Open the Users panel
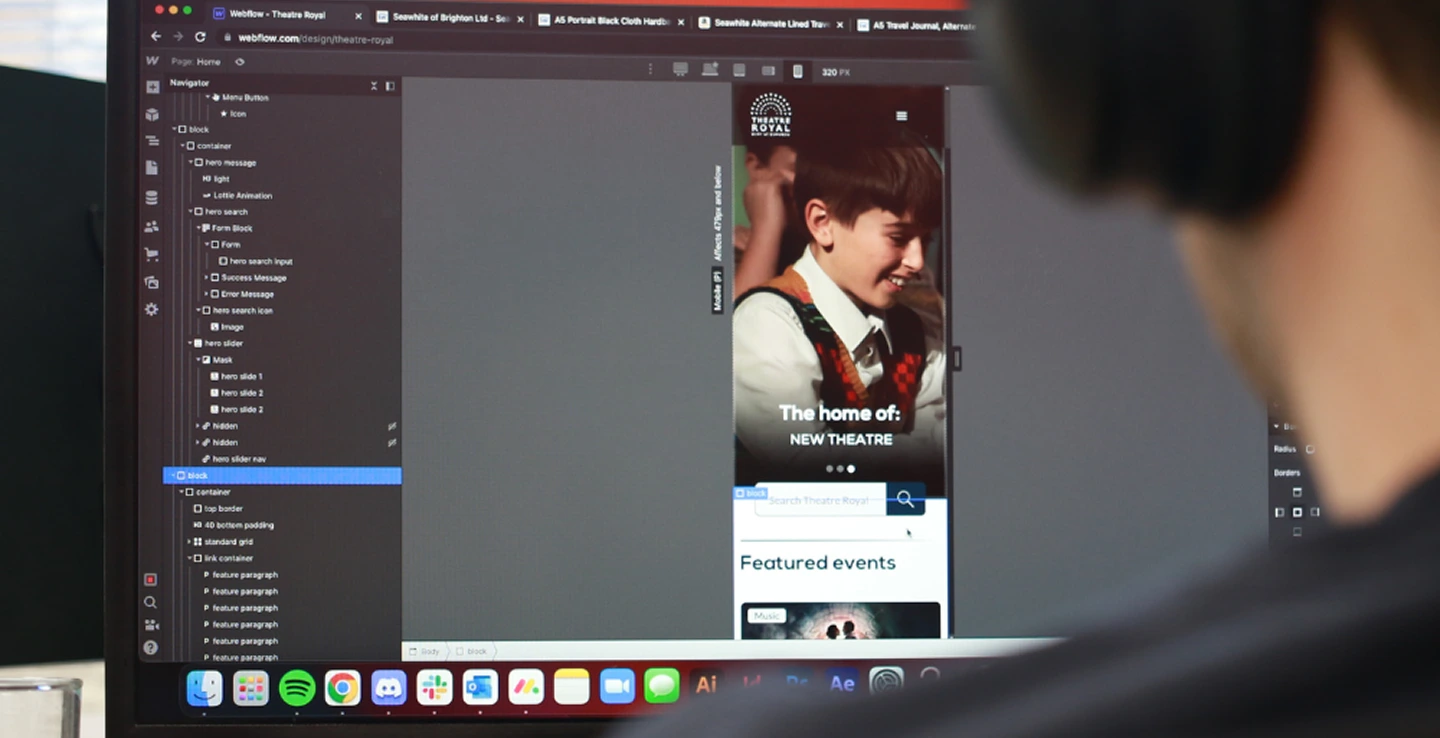Viewport: 1440px width, 738px height. 152,226
